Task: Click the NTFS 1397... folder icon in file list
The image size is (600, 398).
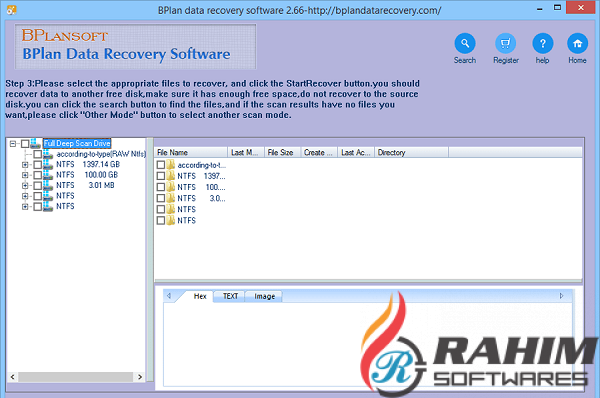Action: (x=171, y=176)
